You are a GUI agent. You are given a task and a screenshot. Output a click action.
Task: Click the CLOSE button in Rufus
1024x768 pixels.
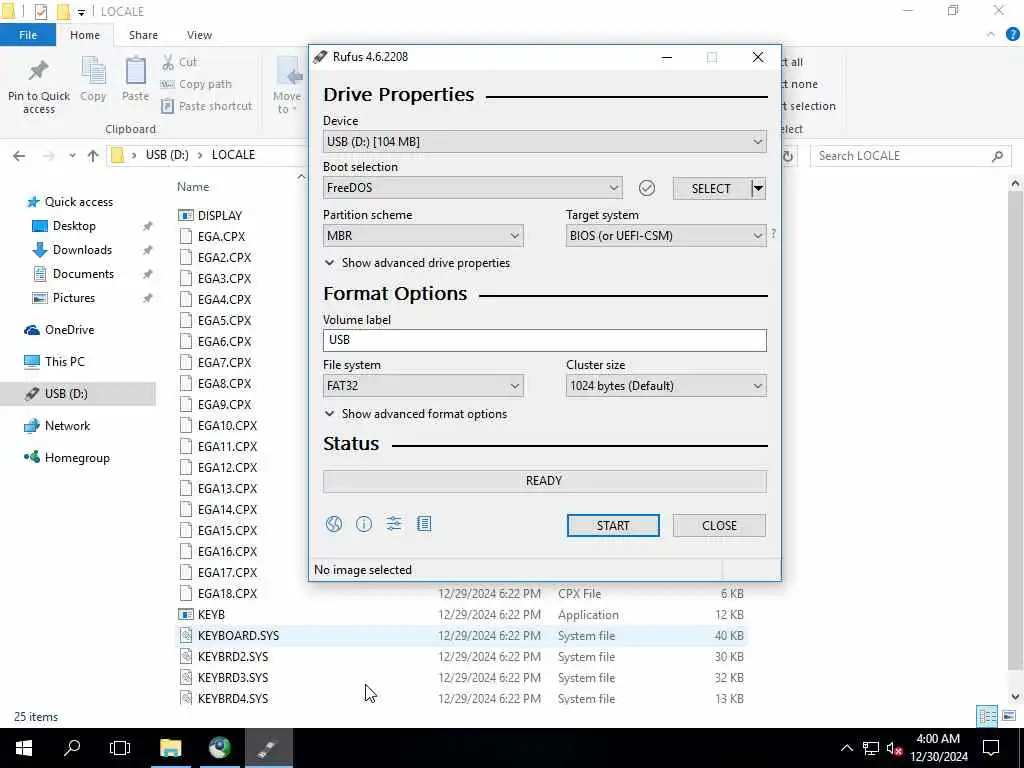point(719,526)
